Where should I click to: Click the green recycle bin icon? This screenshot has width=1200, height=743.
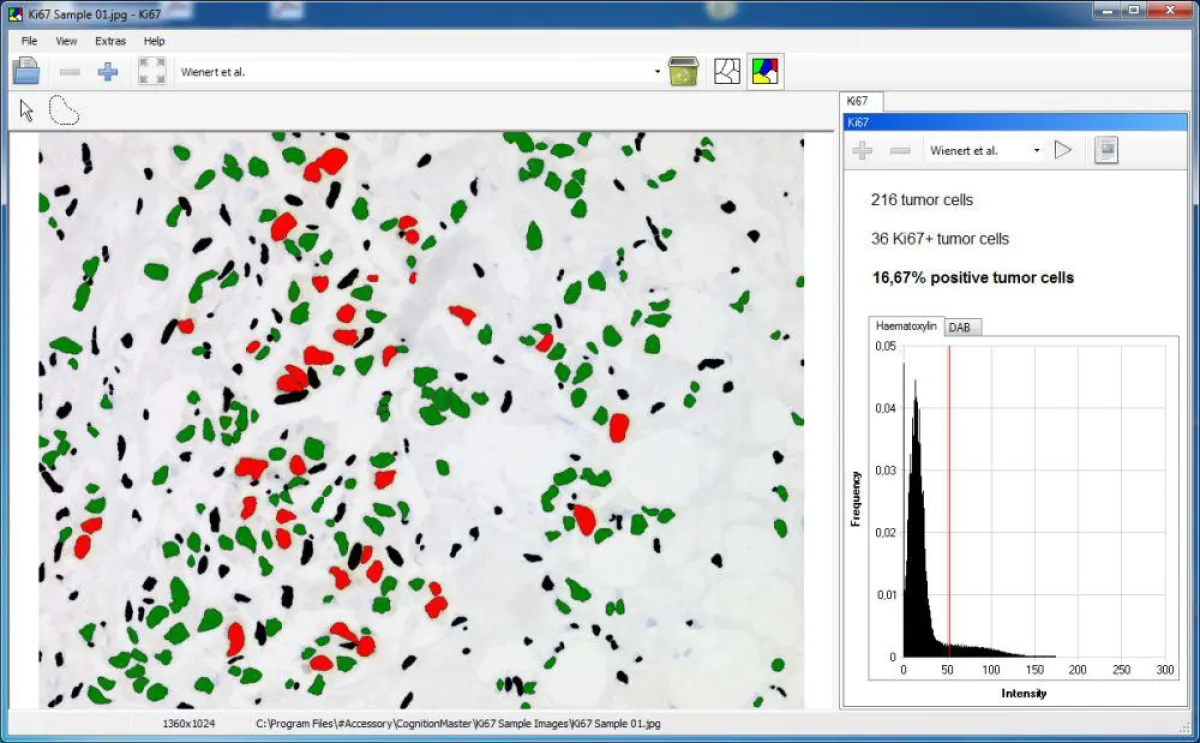coord(683,71)
